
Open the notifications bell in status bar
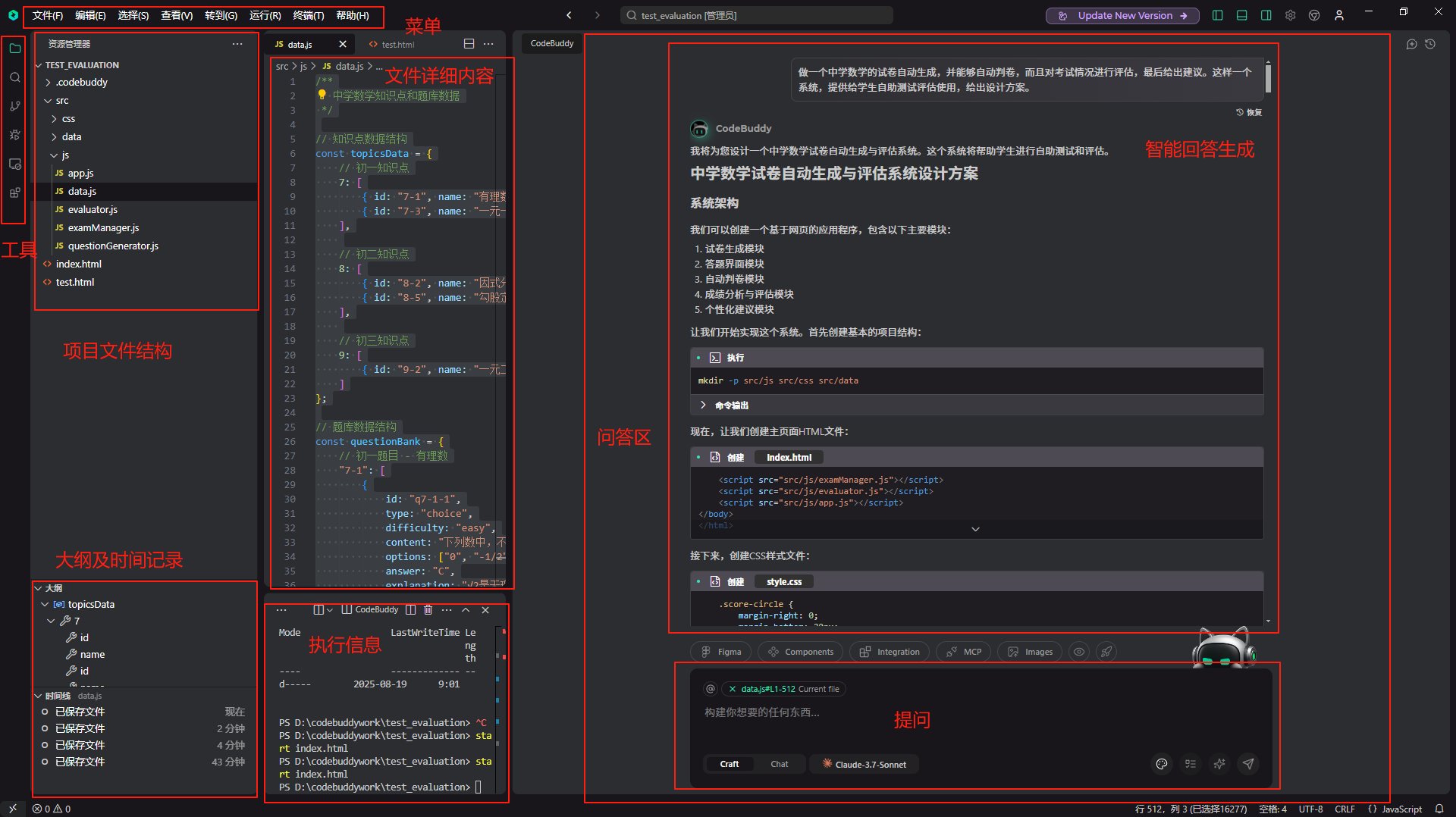click(1439, 809)
